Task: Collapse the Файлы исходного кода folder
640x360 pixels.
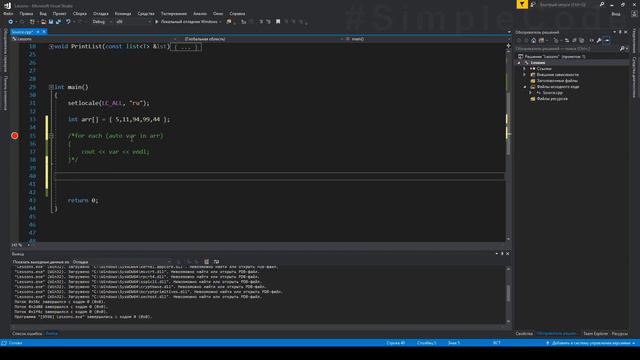Action: 525,87
